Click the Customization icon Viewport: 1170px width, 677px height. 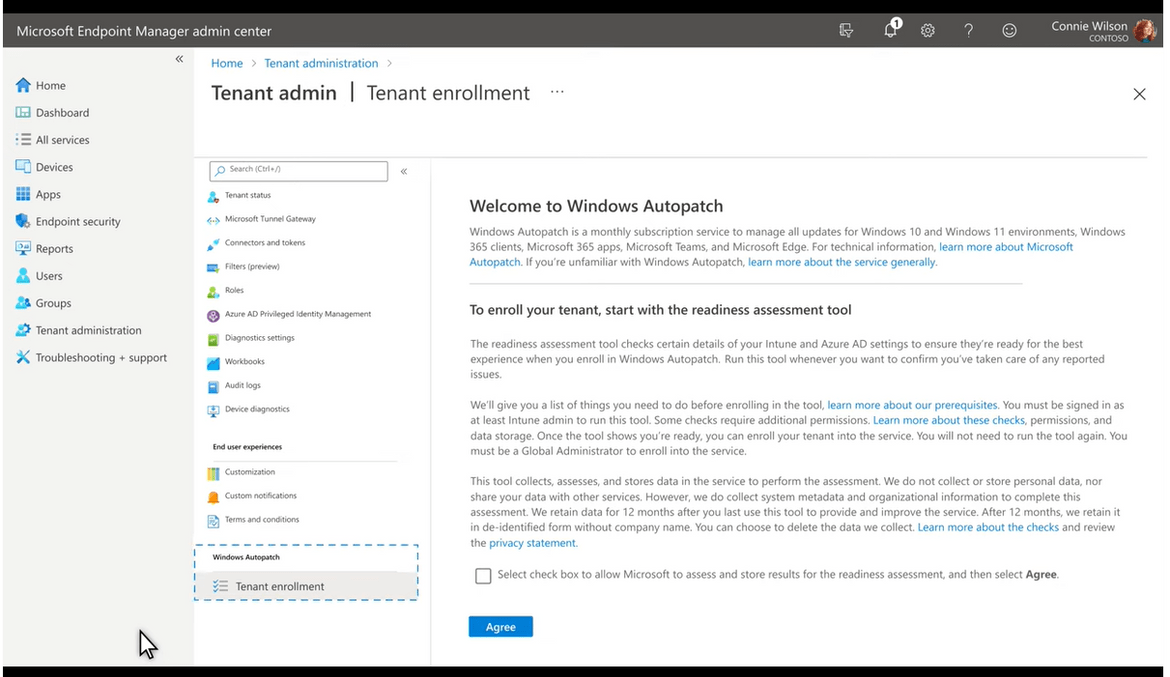tap(213, 473)
